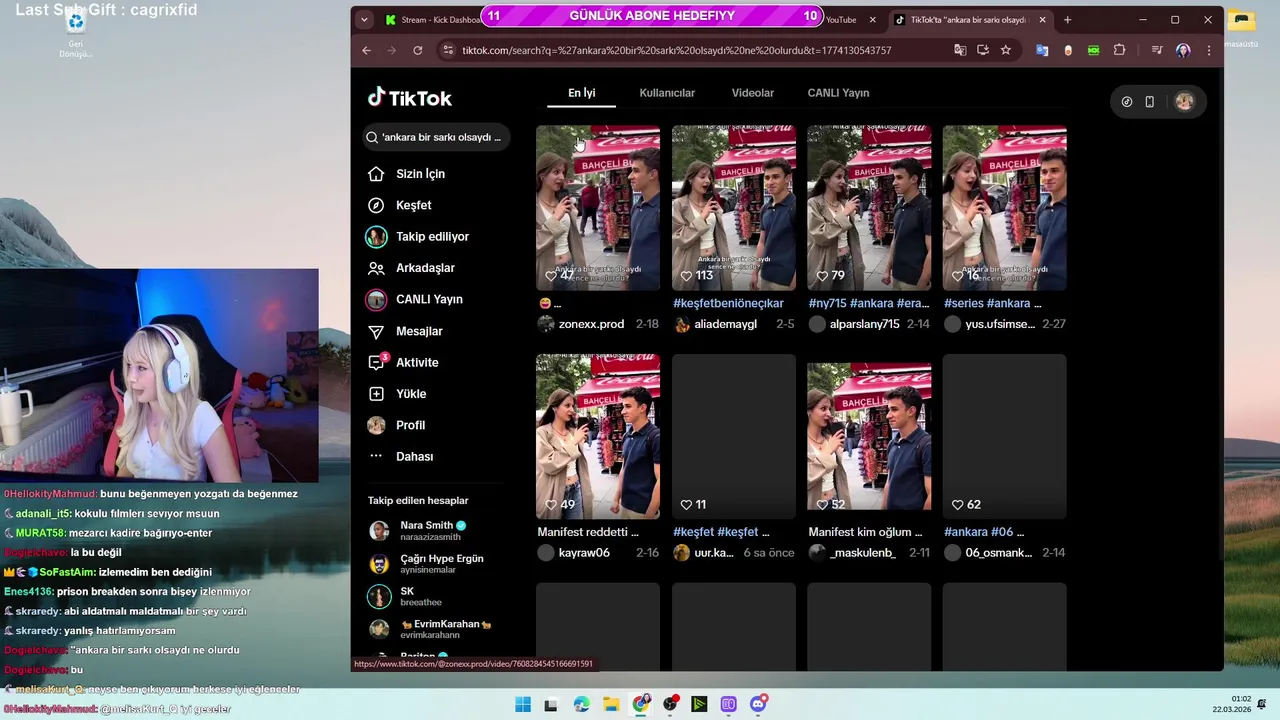Open video thumbnail by yus.ufsimse

tap(1005, 207)
